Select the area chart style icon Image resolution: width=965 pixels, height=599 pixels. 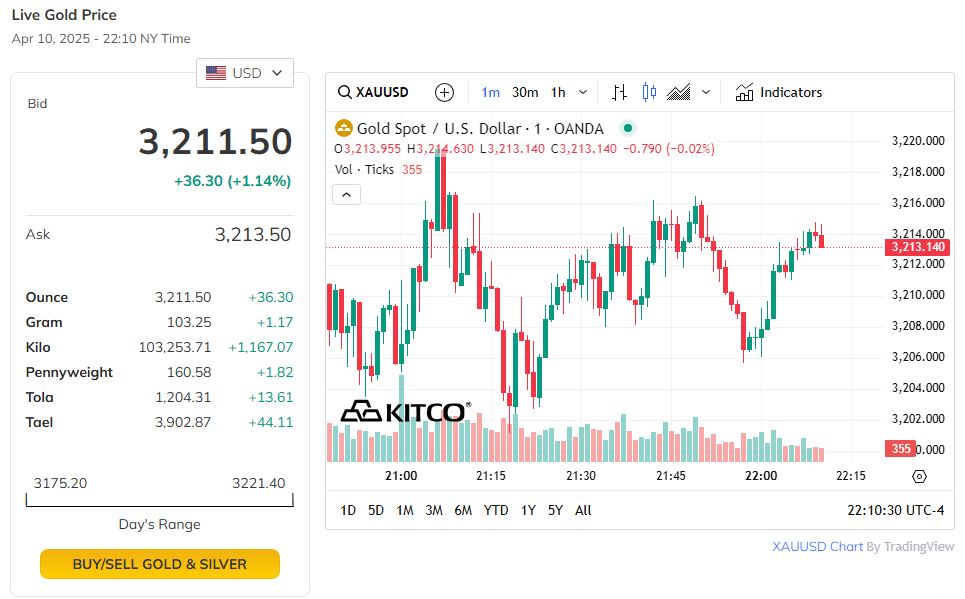pyautogui.click(x=679, y=93)
